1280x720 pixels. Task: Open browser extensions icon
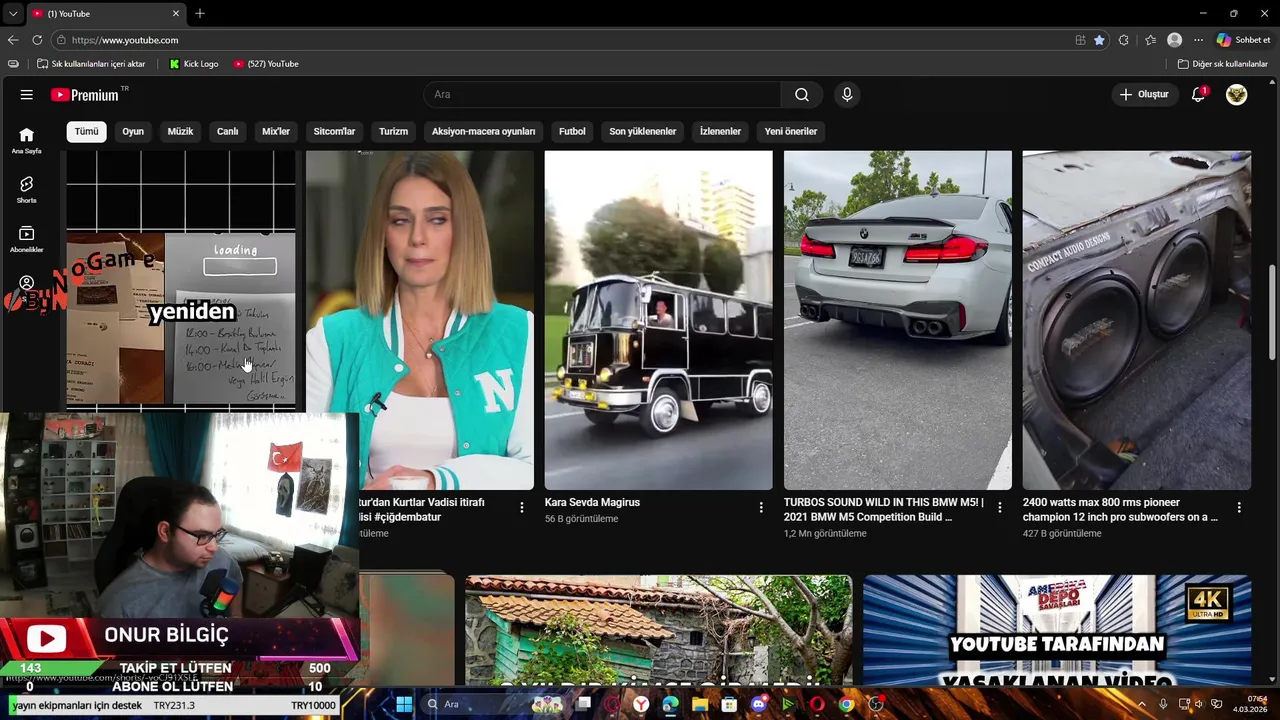tap(1124, 40)
